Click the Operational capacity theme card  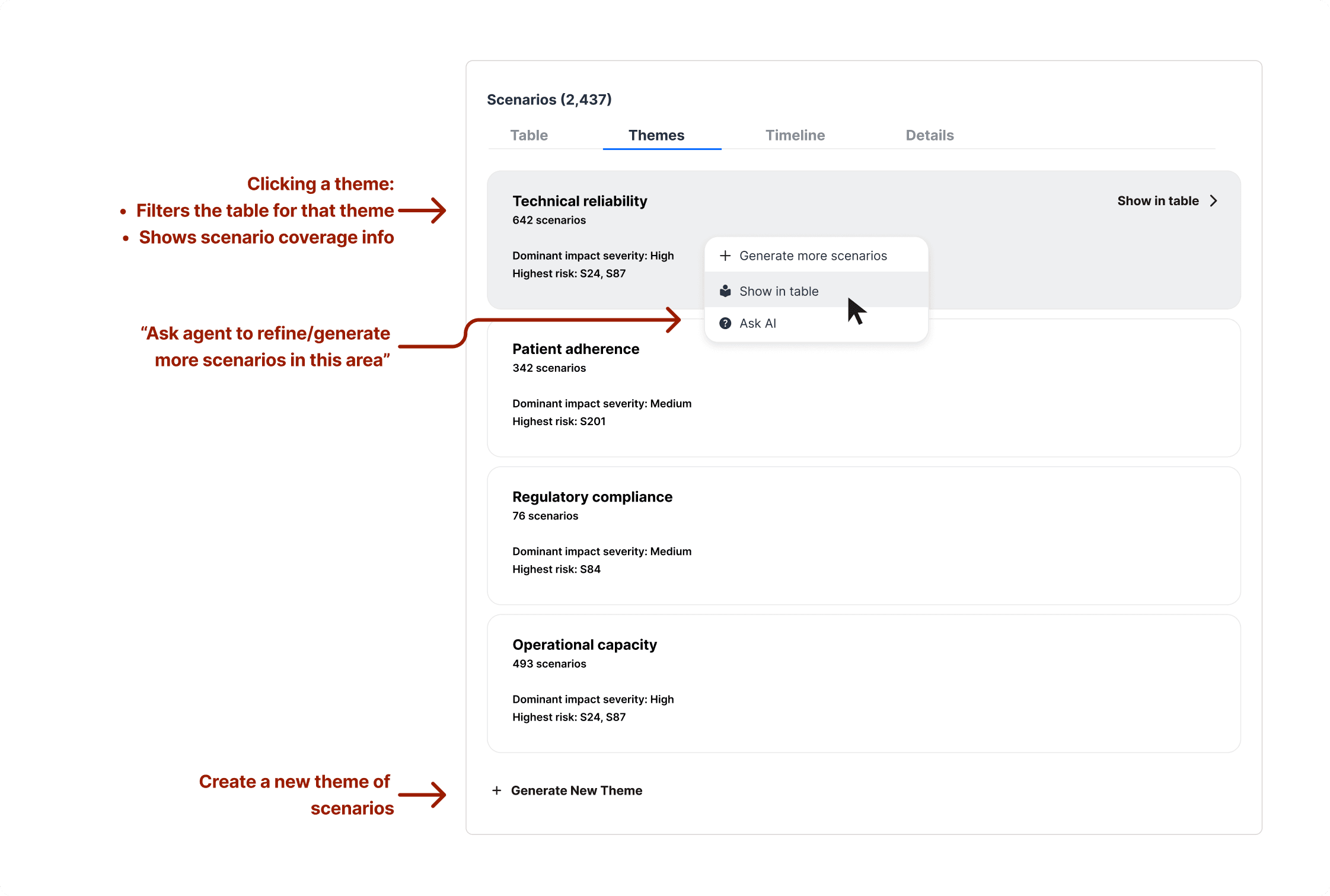tap(584, 645)
